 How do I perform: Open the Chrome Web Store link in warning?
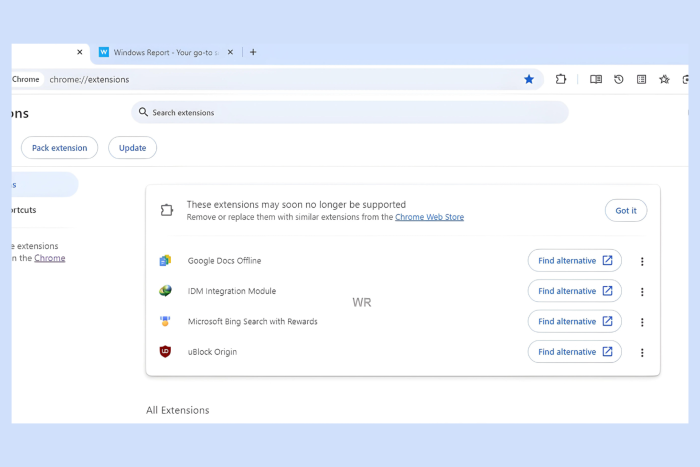click(429, 217)
